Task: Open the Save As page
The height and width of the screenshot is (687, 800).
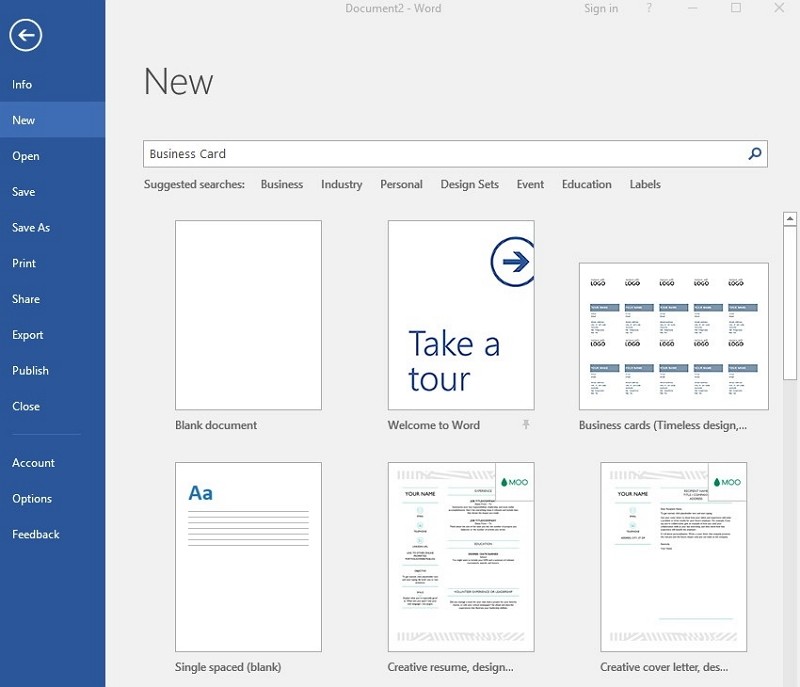Action: 53,227
